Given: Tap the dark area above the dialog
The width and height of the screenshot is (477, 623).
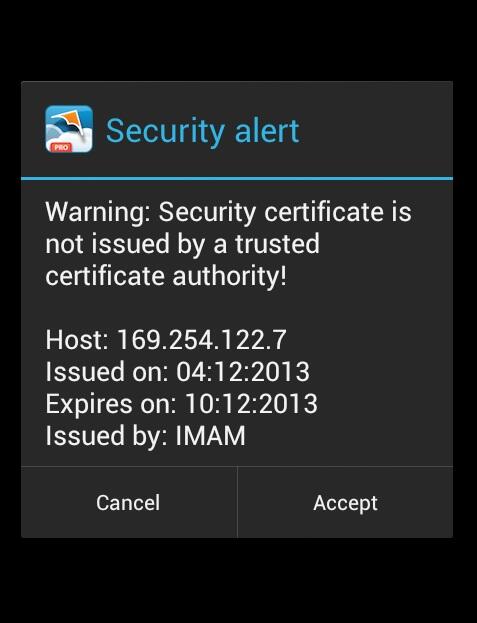Looking at the screenshot, I should tap(238, 40).
